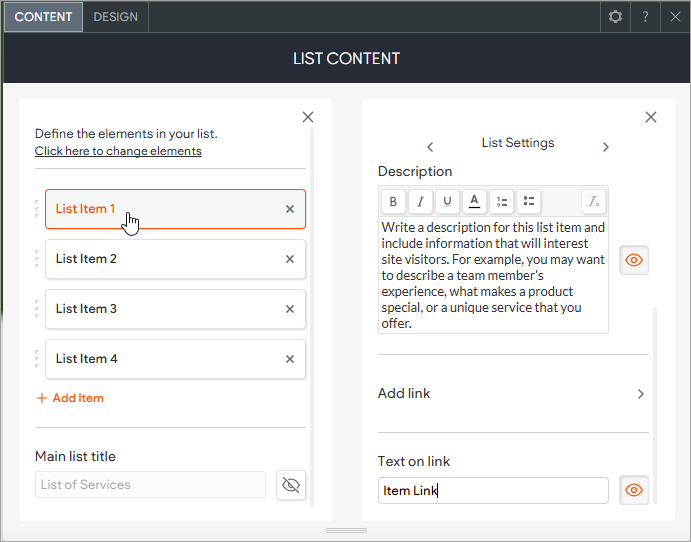Image resolution: width=691 pixels, height=542 pixels.
Task: Insert numbered list in description
Action: (x=502, y=202)
